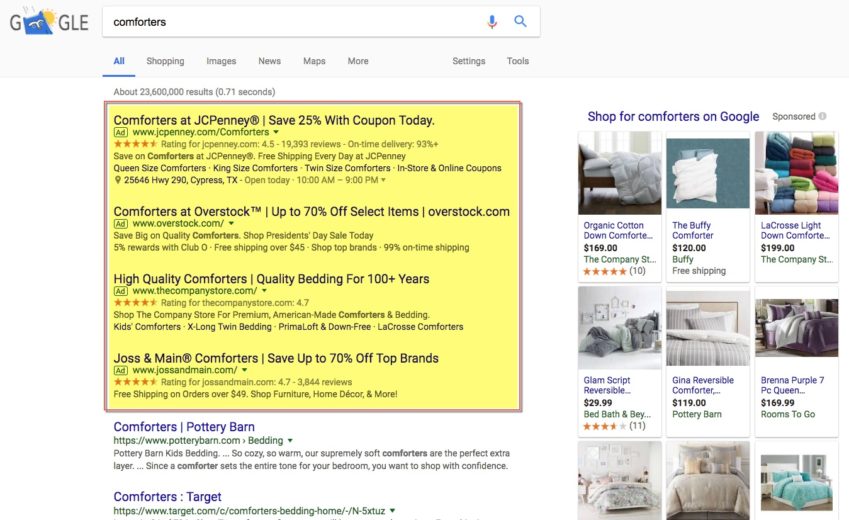Open Comforters | Pottery Barn result

tap(184, 427)
